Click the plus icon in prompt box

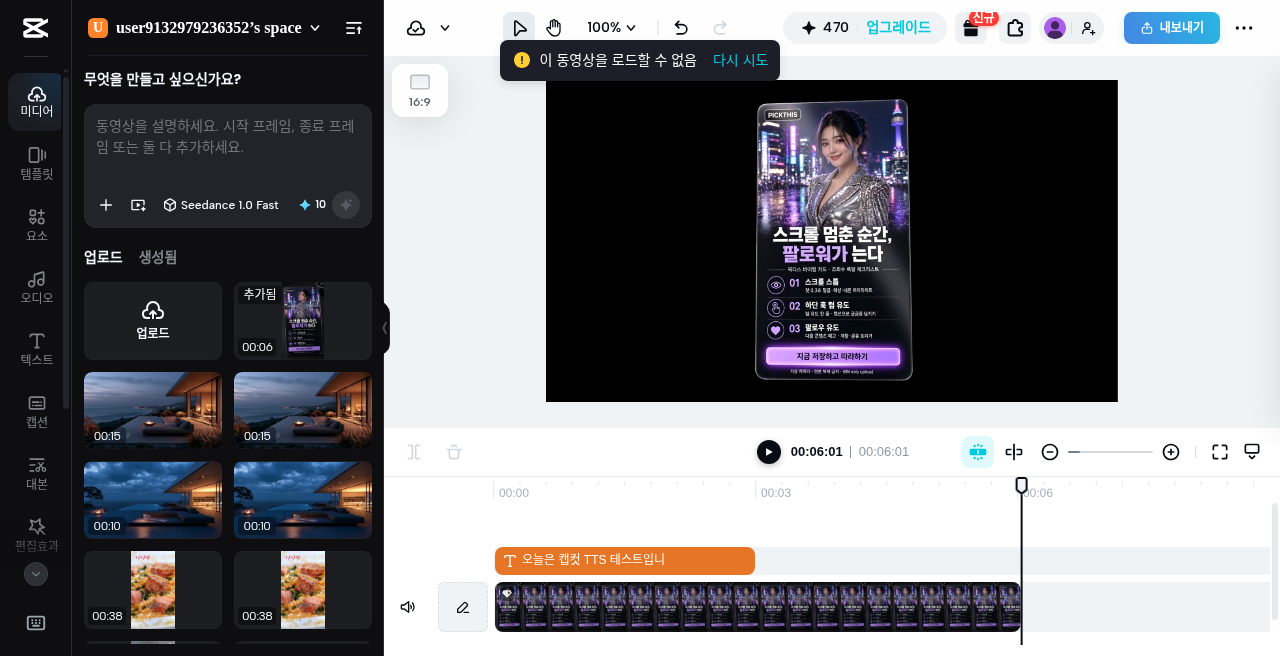pos(106,205)
